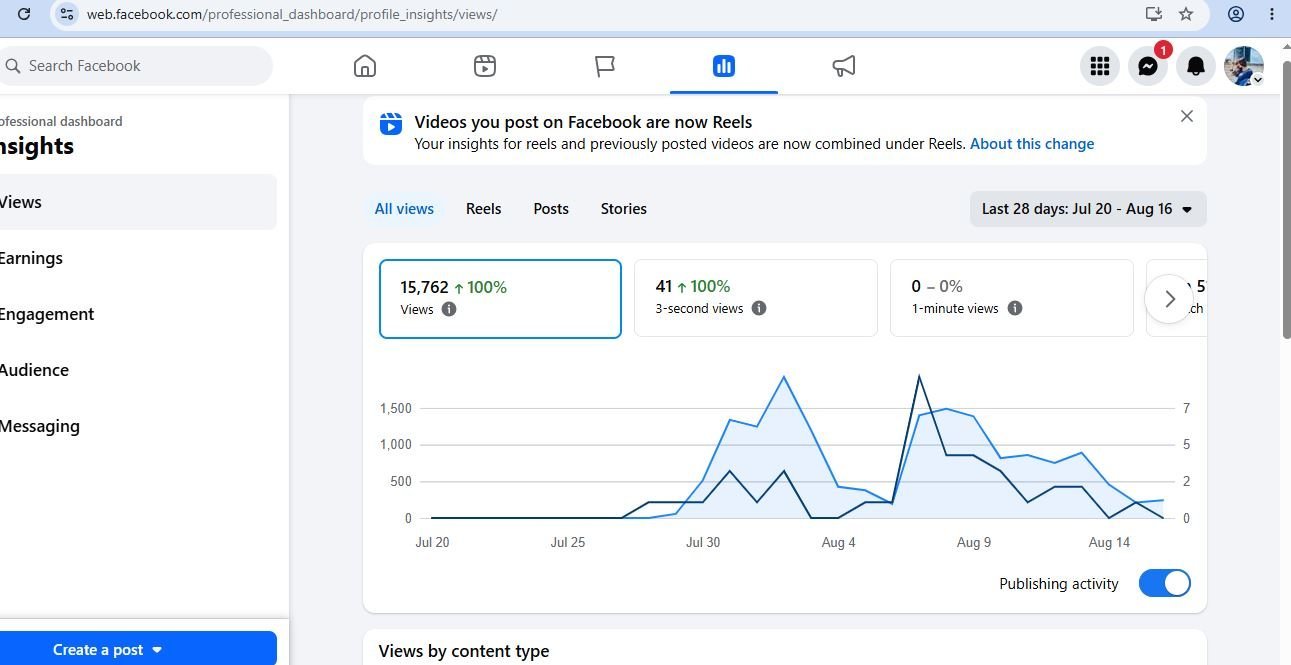1291x665 pixels.
Task: Open the Chrome profile icon
Action: (1236, 14)
